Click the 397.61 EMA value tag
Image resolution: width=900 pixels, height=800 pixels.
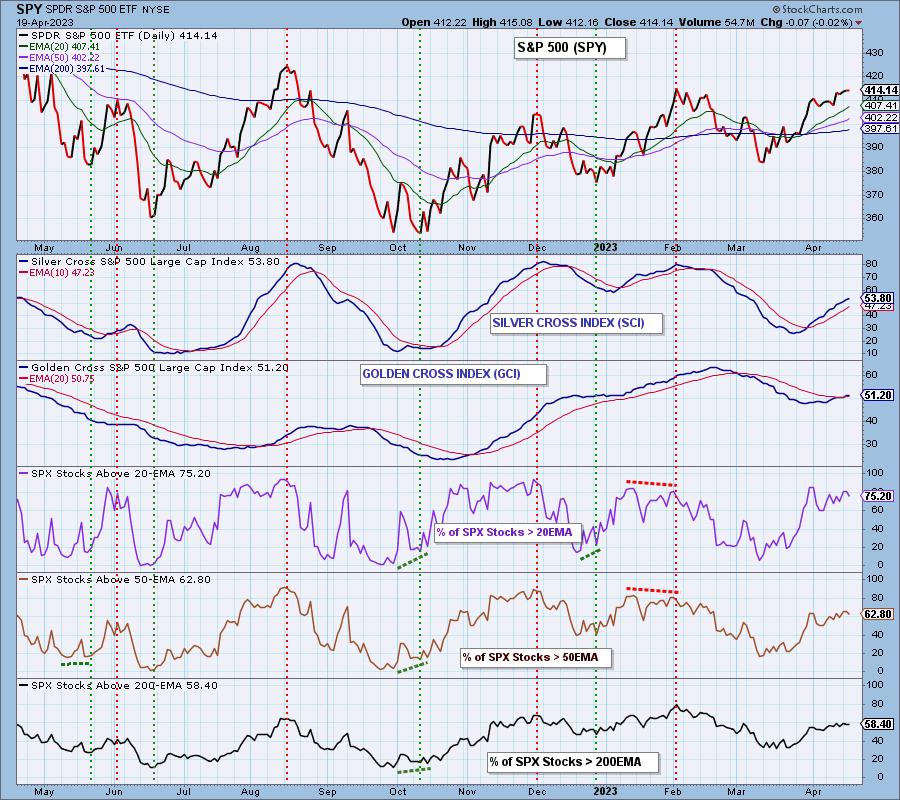tap(880, 129)
